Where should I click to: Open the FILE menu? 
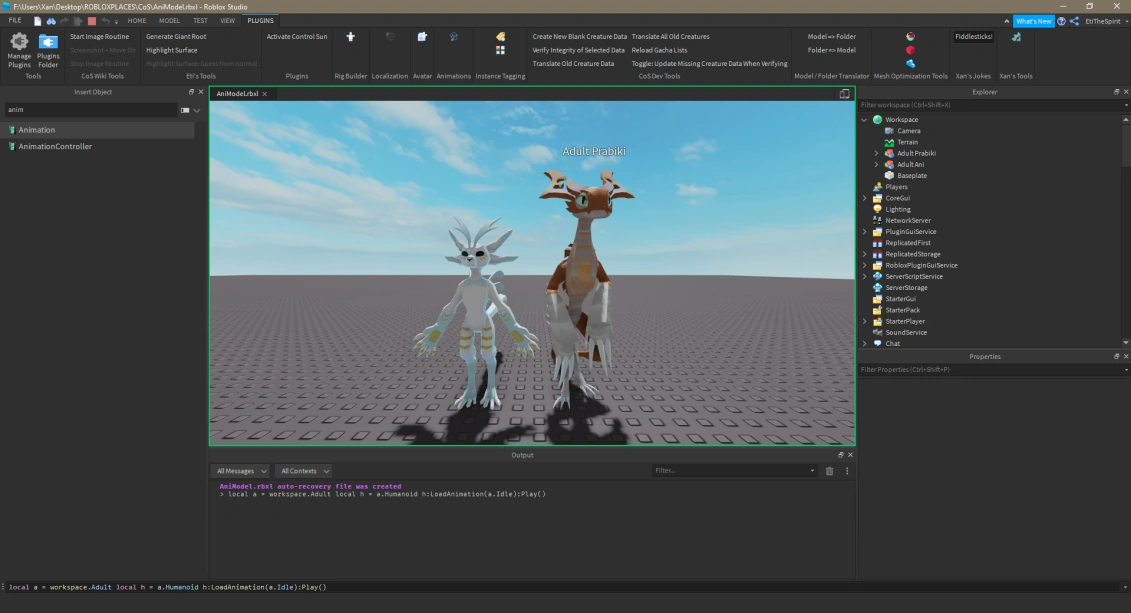pyautogui.click(x=15, y=20)
